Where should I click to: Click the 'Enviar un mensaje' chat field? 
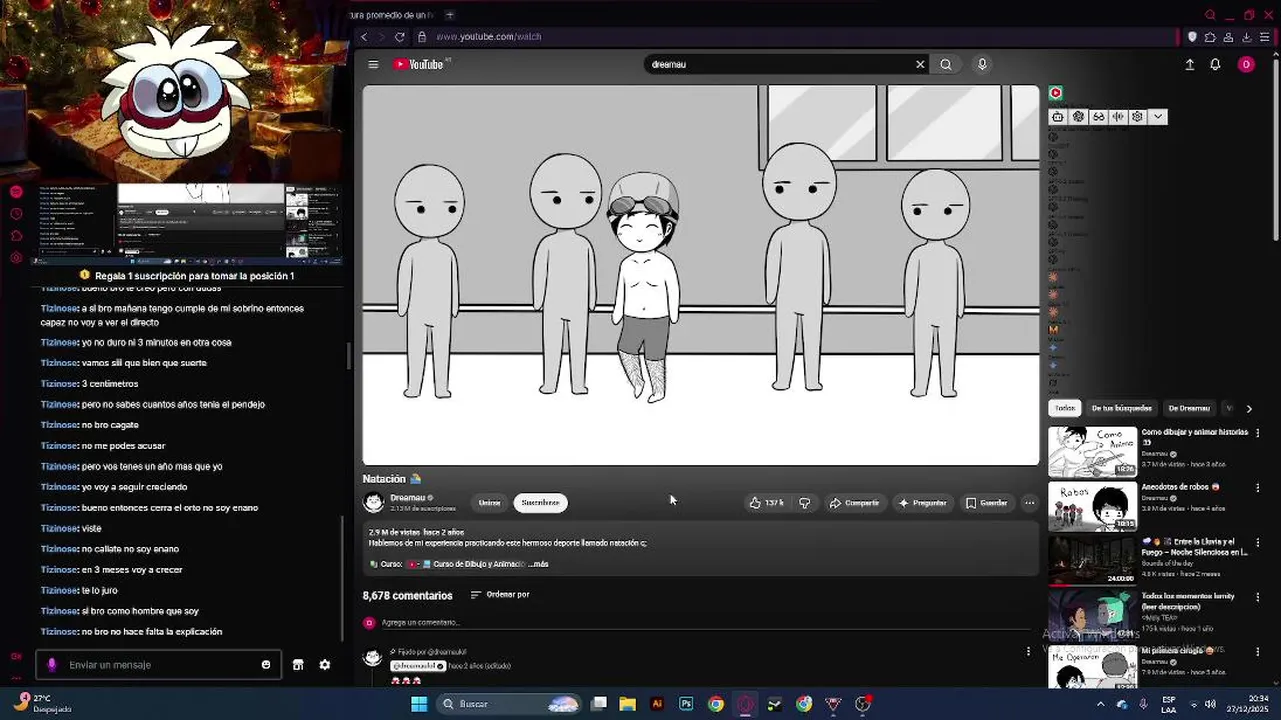tap(160, 665)
